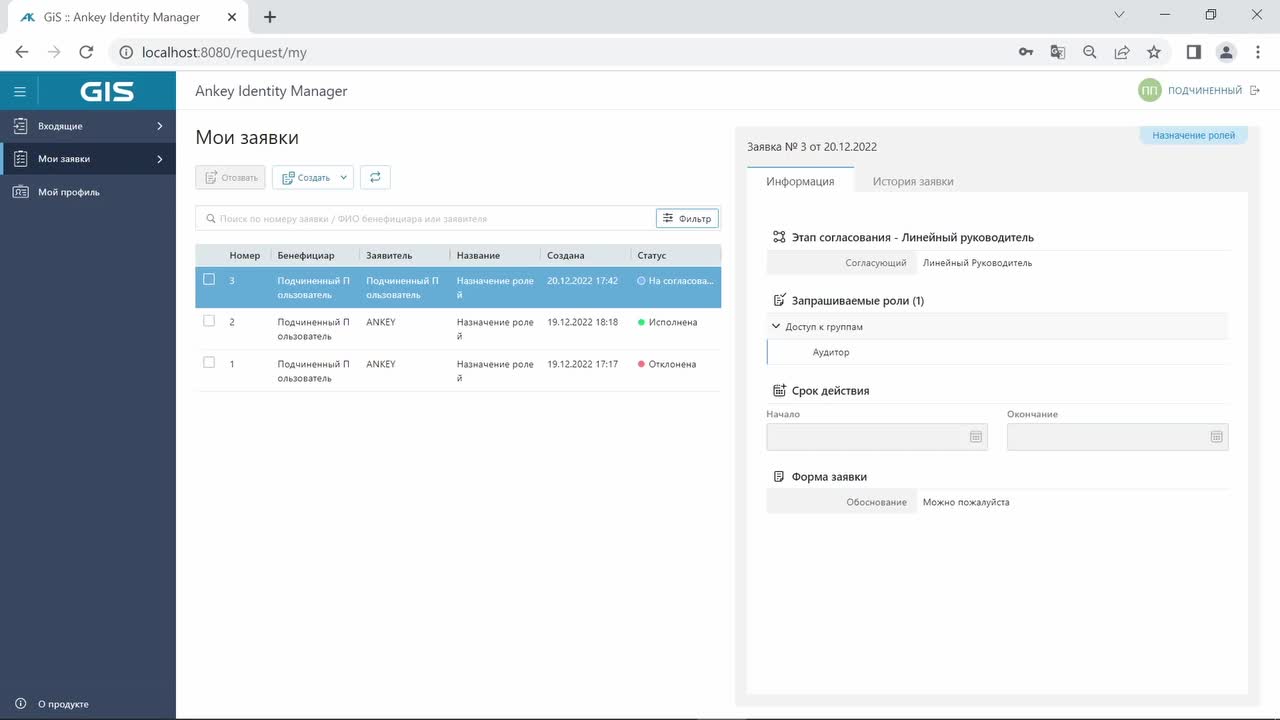View site information icon in address bar
The image size is (1280, 720).
[x=126, y=52]
